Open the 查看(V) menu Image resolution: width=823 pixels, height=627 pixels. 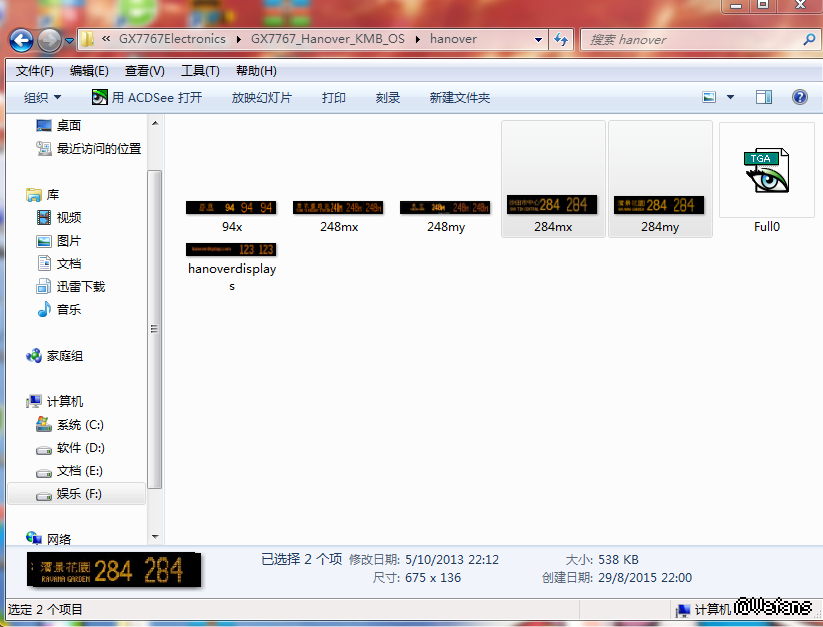point(145,71)
